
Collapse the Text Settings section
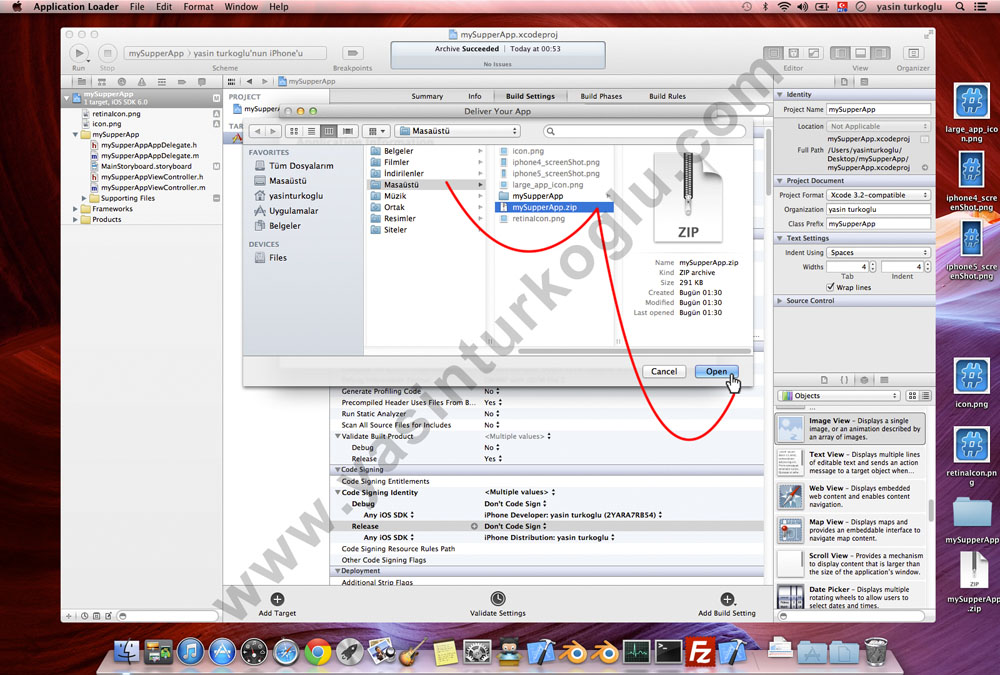pyautogui.click(x=779, y=238)
